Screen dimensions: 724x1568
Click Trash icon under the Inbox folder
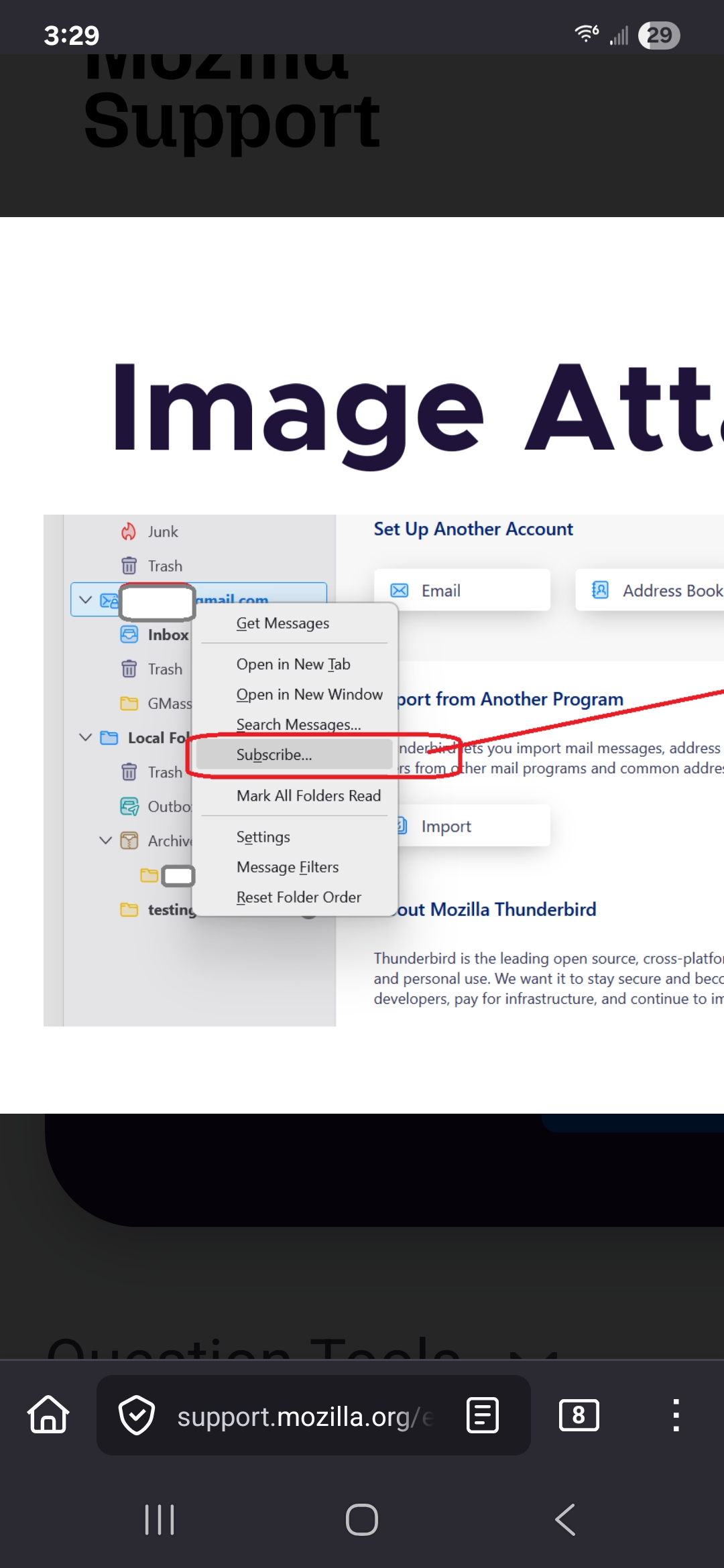click(129, 669)
